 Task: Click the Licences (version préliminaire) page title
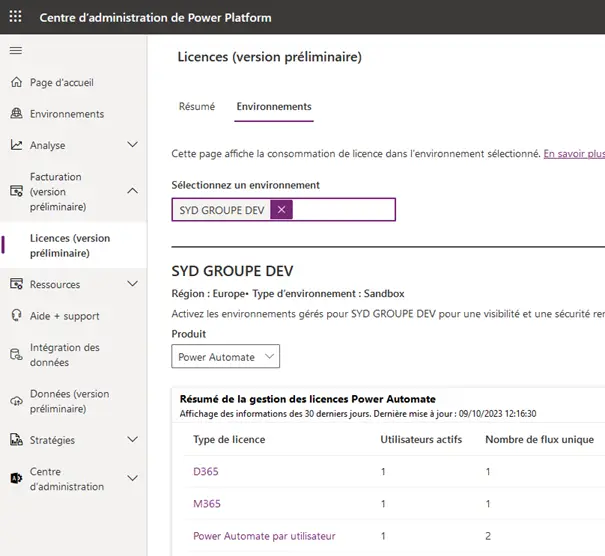(270, 57)
